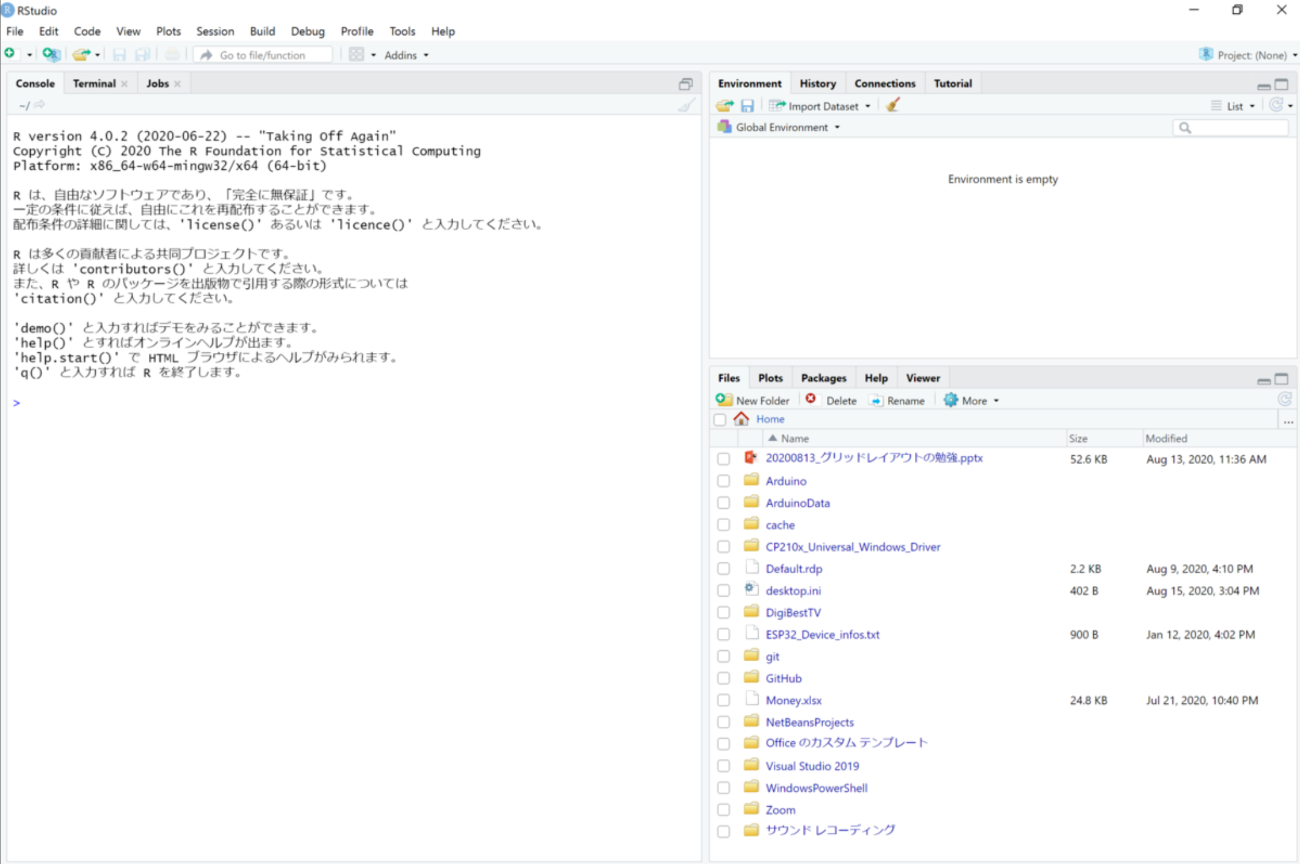1300x864 pixels.
Task: Create a new project using toolbar icon
Action: tap(50, 55)
